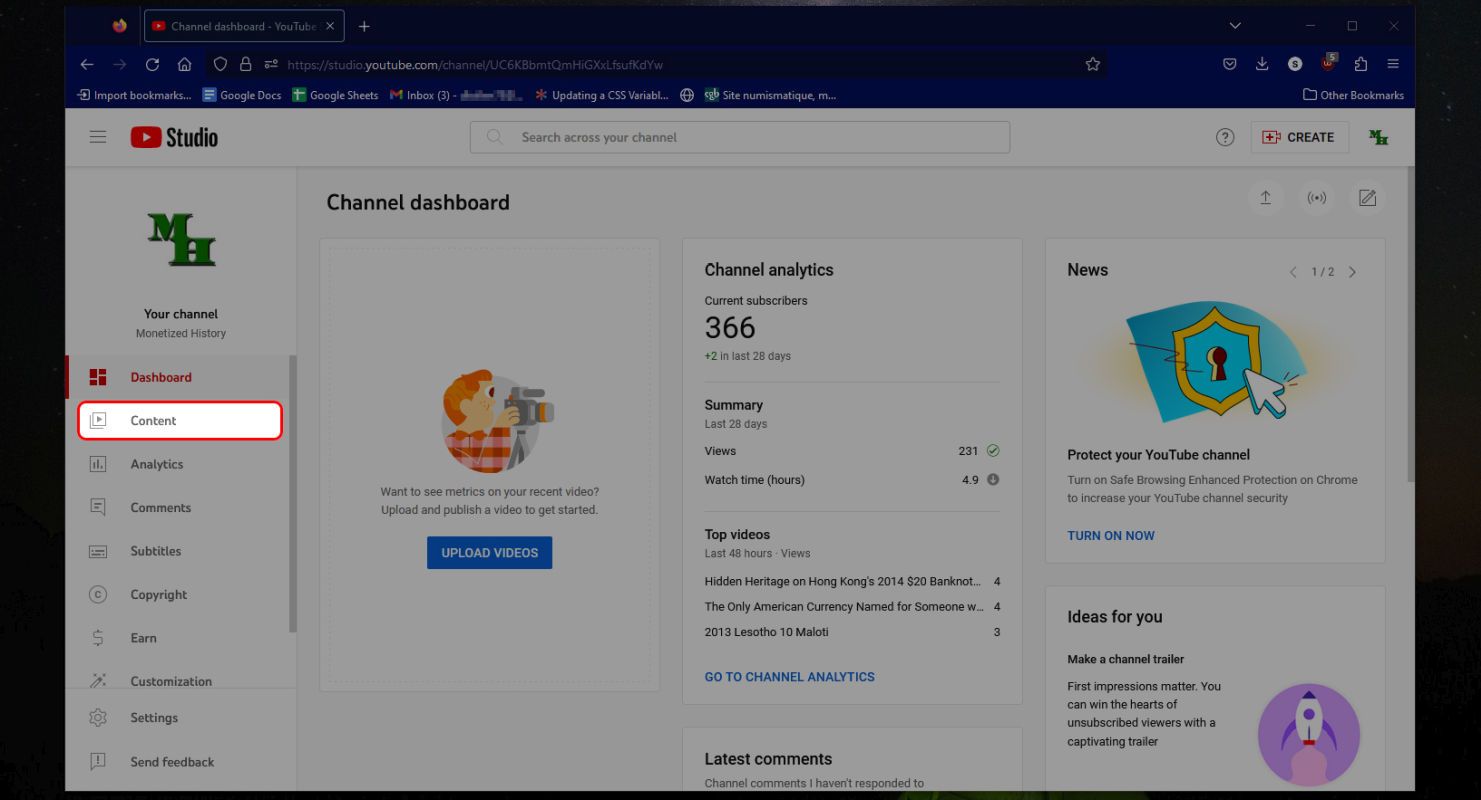The image size is (1481, 800).
Task: Click the upload videos arrow icon
Action: click(x=1265, y=198)
